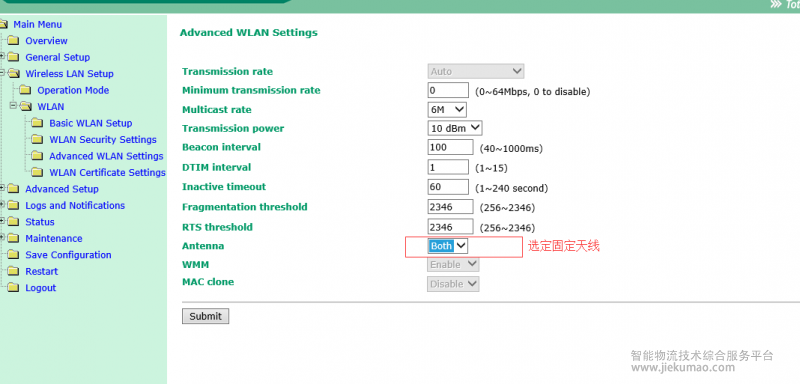Expand the Maintenance tree node
Viewport: 800px width, 384px height.
pyautogui.click(x=3, y=238)
